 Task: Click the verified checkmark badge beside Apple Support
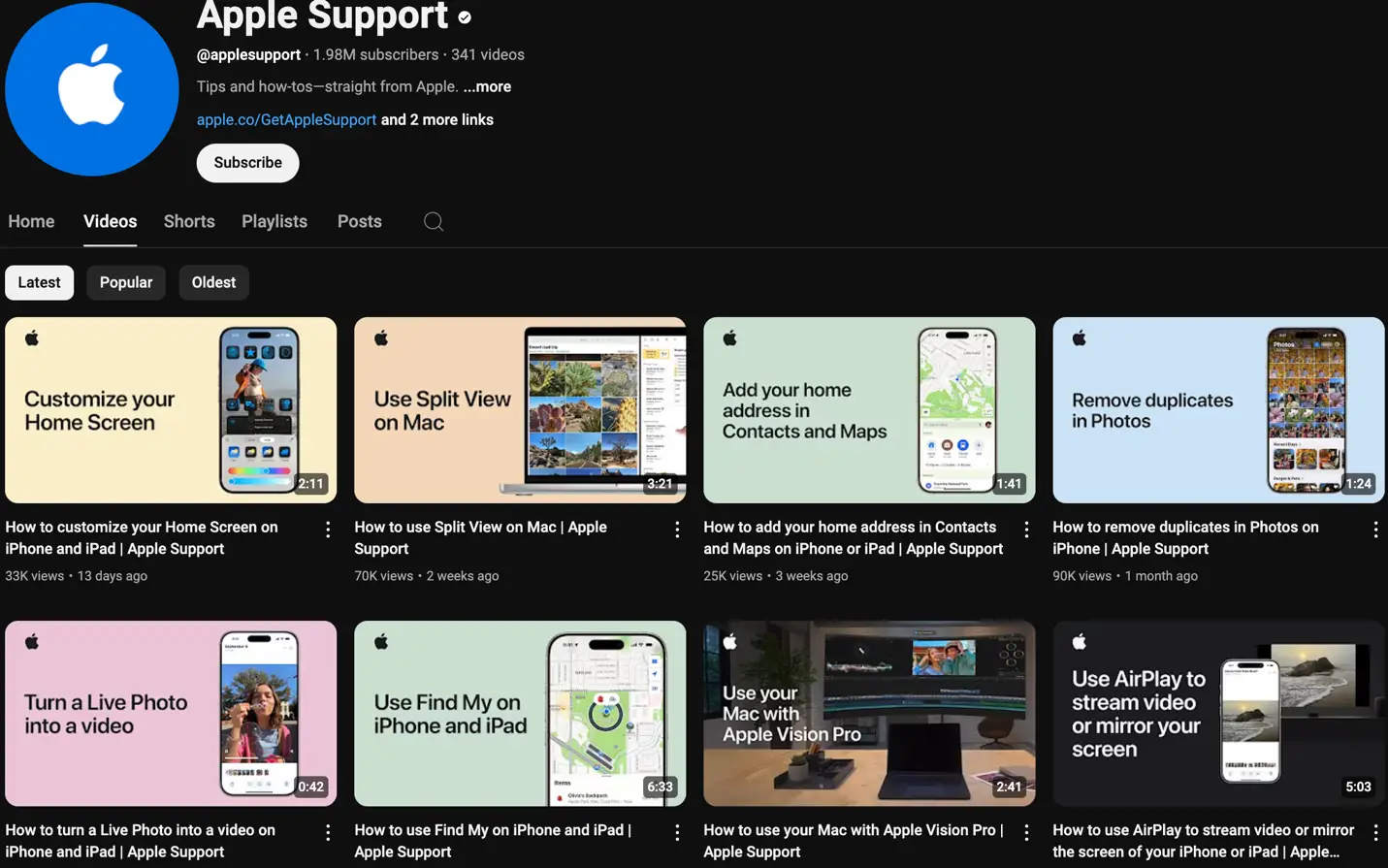click(x=465, y=17)
